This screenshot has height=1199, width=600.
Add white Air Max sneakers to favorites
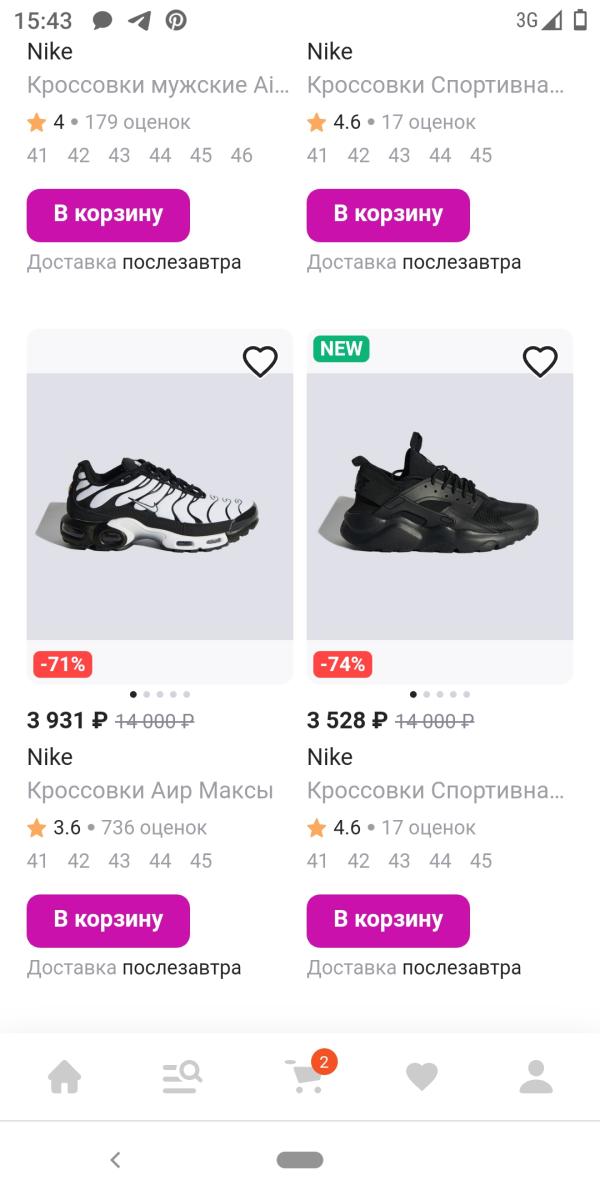point(260,361)
